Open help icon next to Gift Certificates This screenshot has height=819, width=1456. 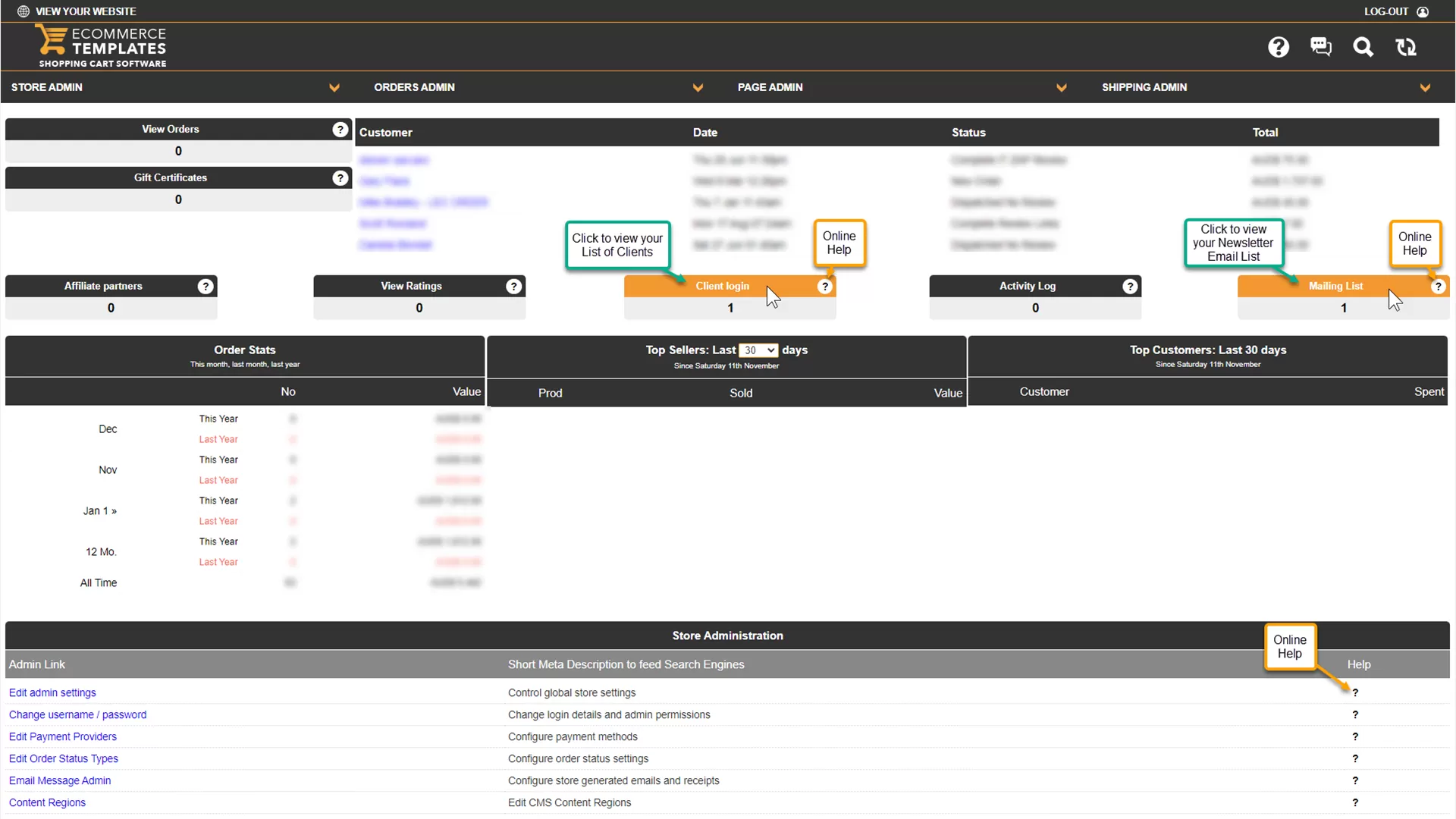pyautogui.click(x=340, y=178)
